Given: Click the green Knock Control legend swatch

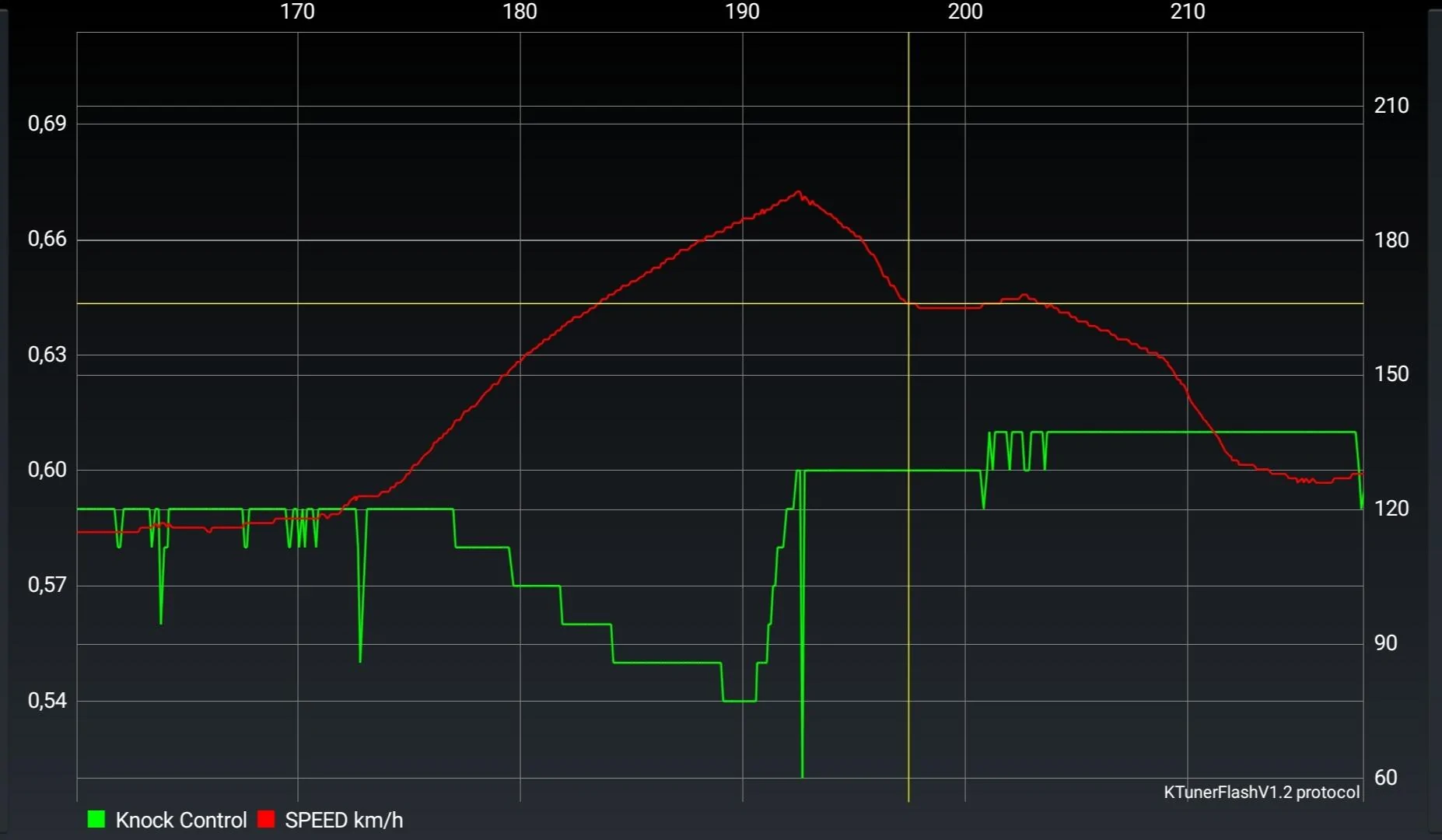Looking at the screenshot, I should click(x=96, y=819).
